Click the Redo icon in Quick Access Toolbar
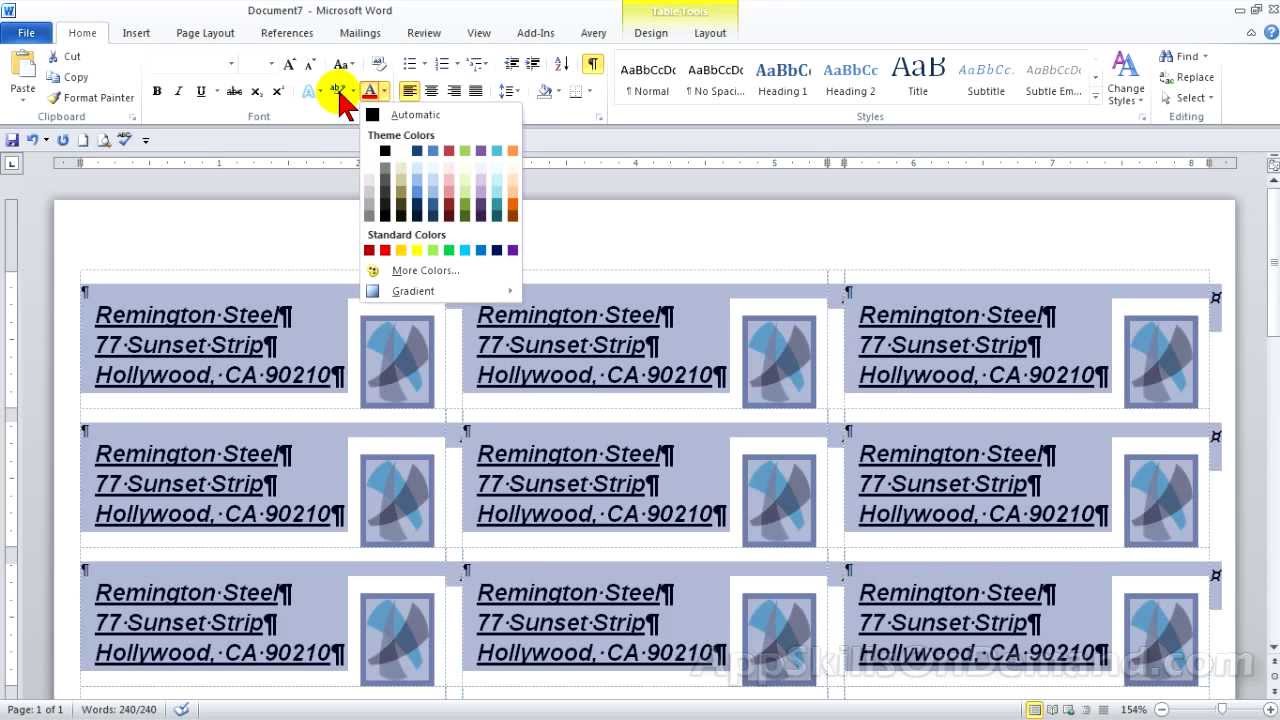The image size is (1280, 720). click(x=63, y=140)
